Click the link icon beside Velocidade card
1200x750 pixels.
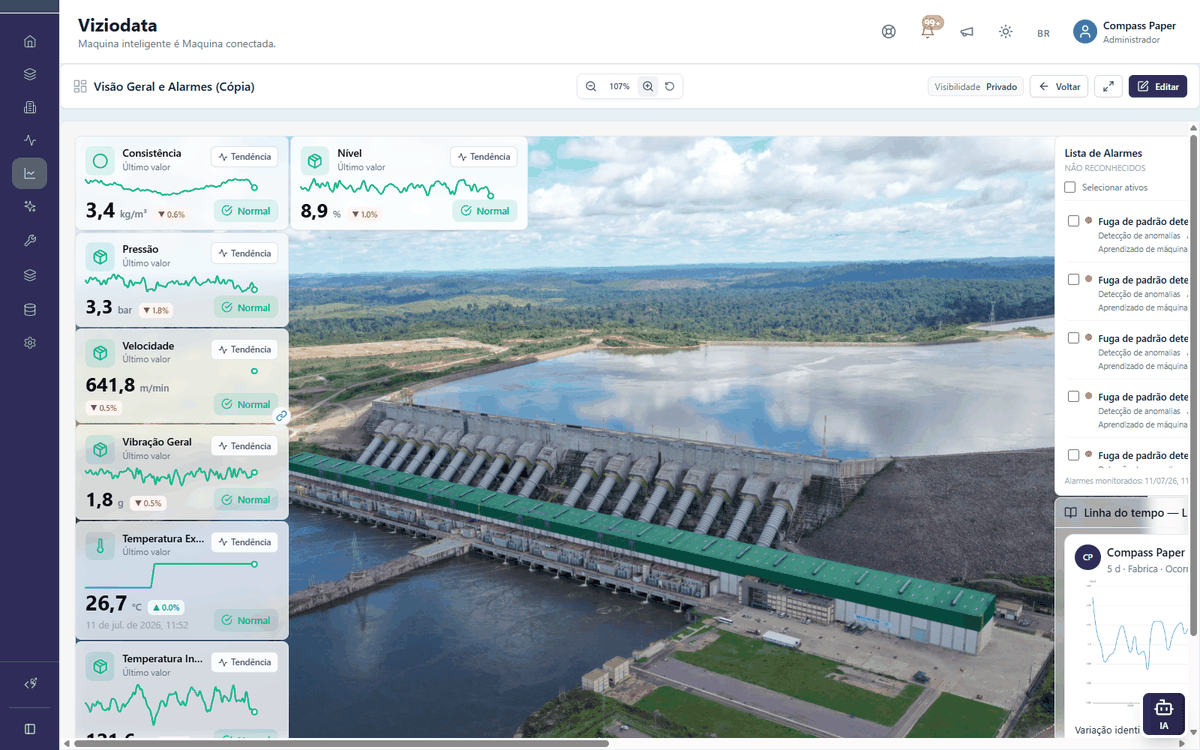tap(282, 415)
